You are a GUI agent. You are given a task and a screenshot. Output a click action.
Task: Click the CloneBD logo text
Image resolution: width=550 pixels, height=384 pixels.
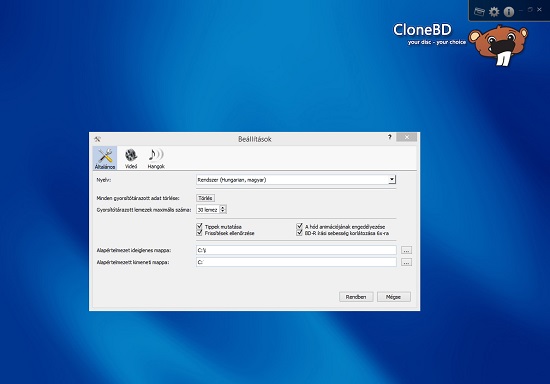tap(422, 29)
